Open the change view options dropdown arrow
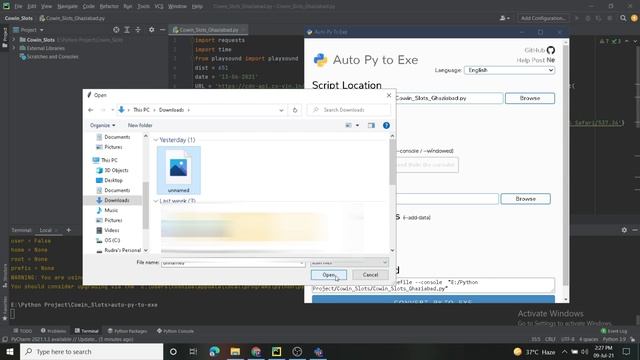The image size is (640, 360). click(358, 125)
